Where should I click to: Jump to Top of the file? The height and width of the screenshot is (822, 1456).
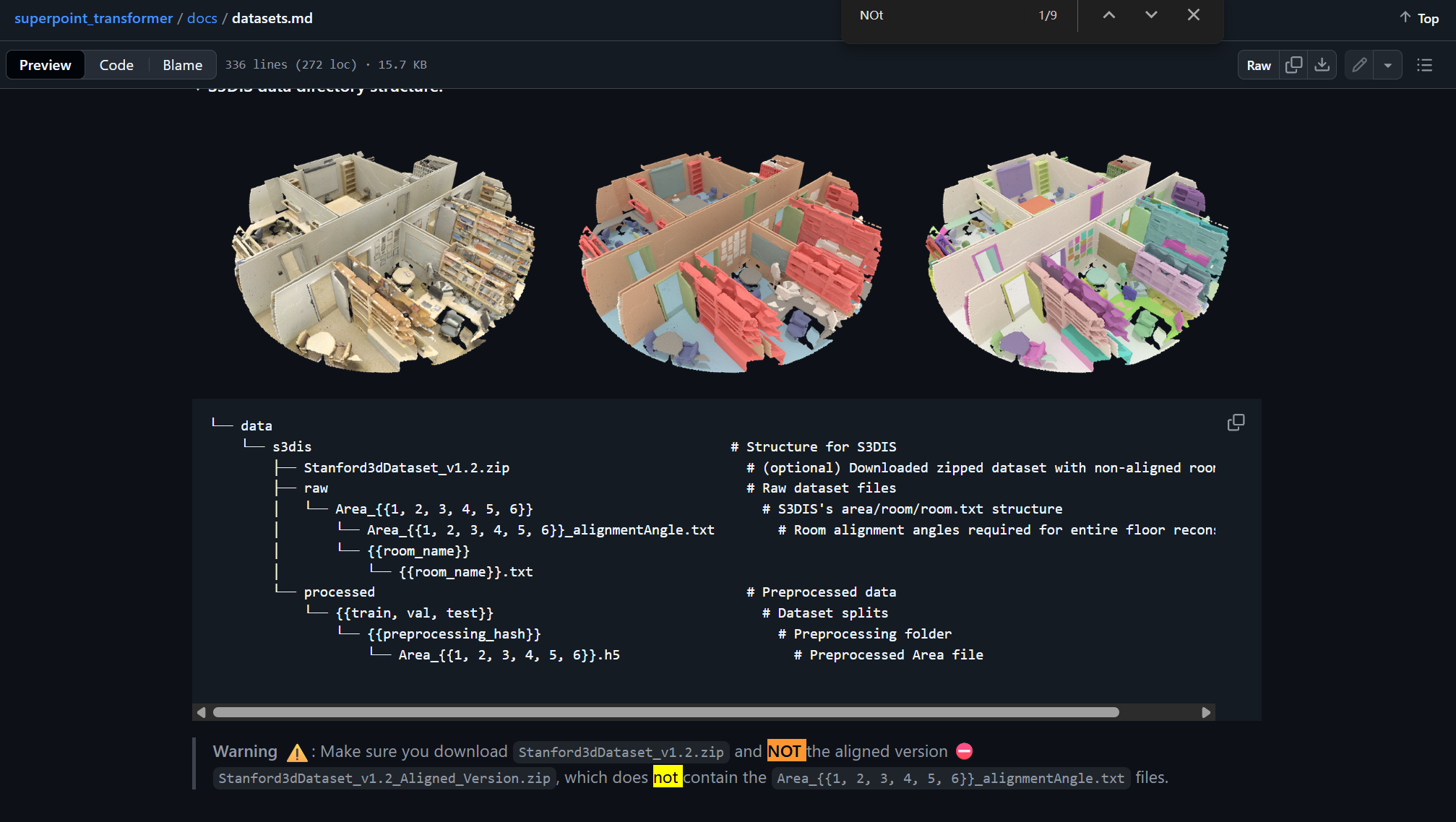click(x=1419, y=18)
